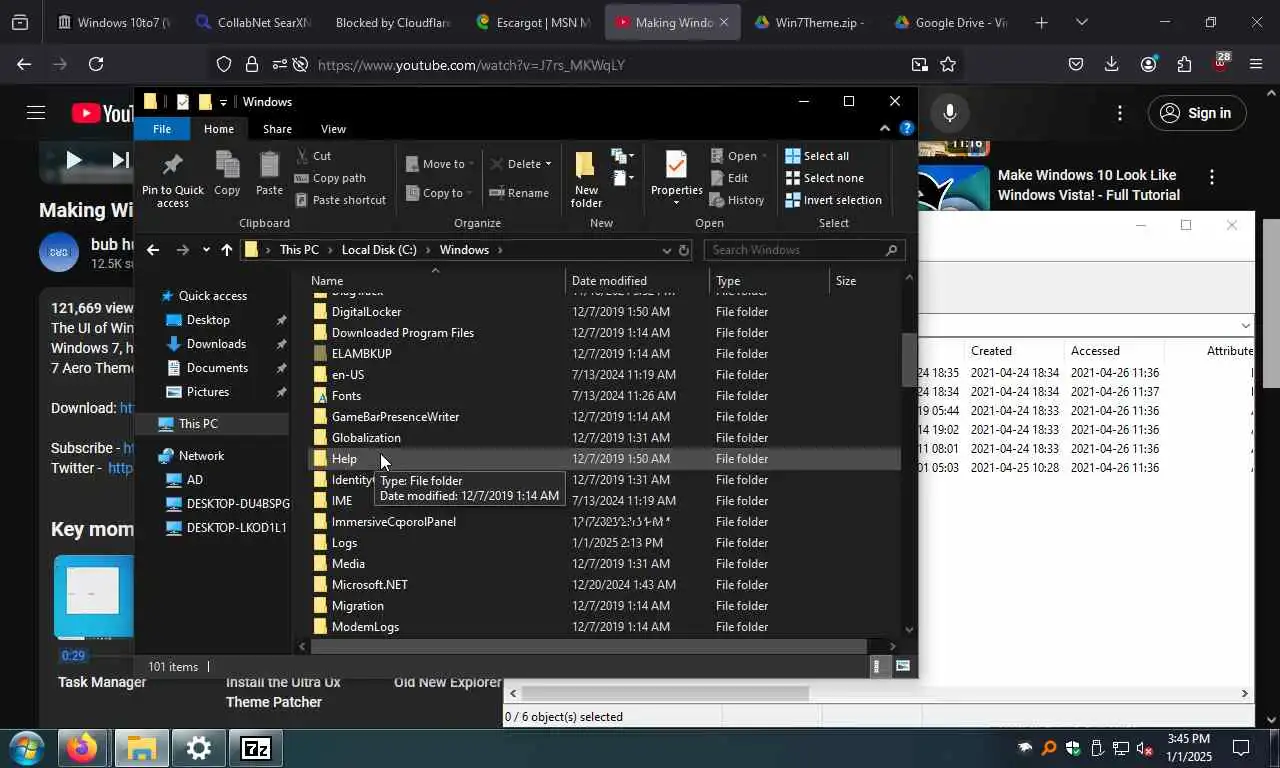1280x768 pixels.
Task: Switch to the Google Drive browser tab
Action: coord(950,22)
